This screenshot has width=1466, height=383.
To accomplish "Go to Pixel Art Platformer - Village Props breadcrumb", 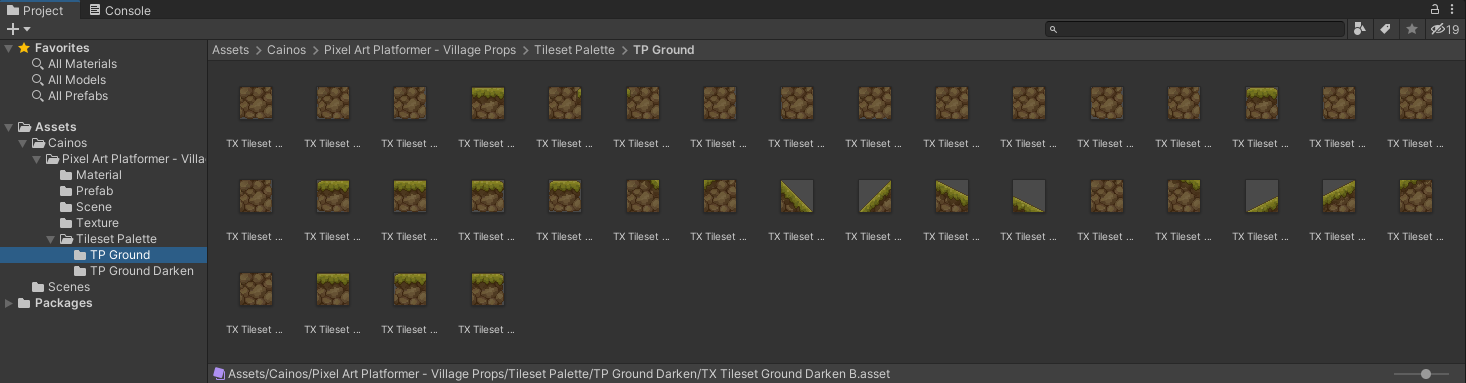I will [420, 50].
